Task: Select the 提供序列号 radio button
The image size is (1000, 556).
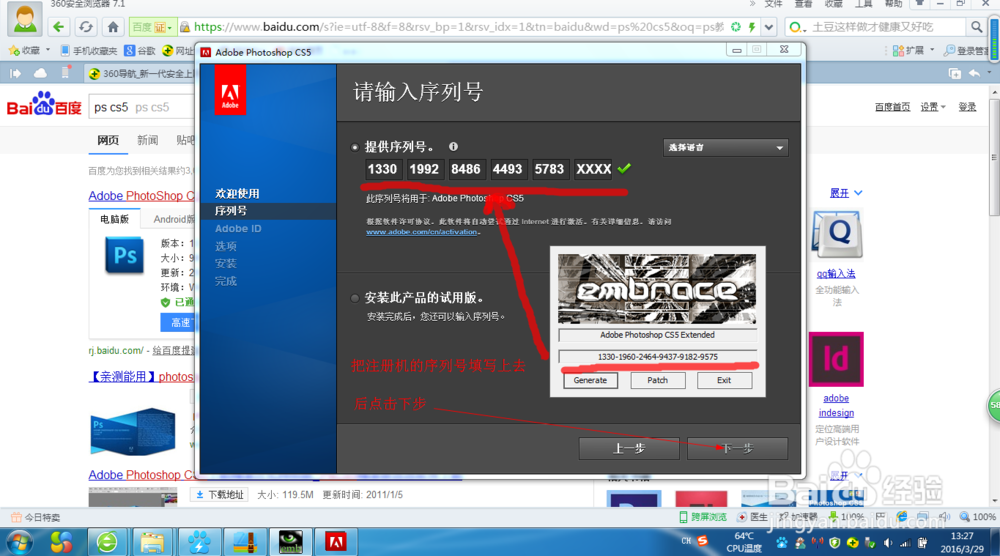Action: click(355, 147)
